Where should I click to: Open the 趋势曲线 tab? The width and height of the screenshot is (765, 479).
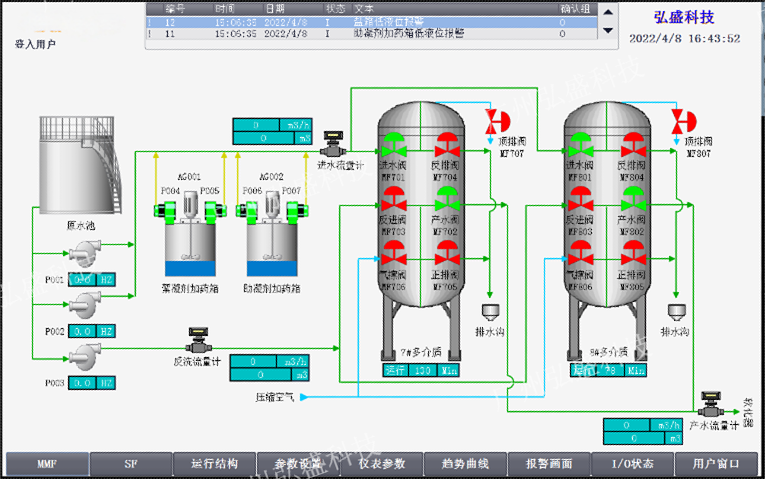click(465, 464)
